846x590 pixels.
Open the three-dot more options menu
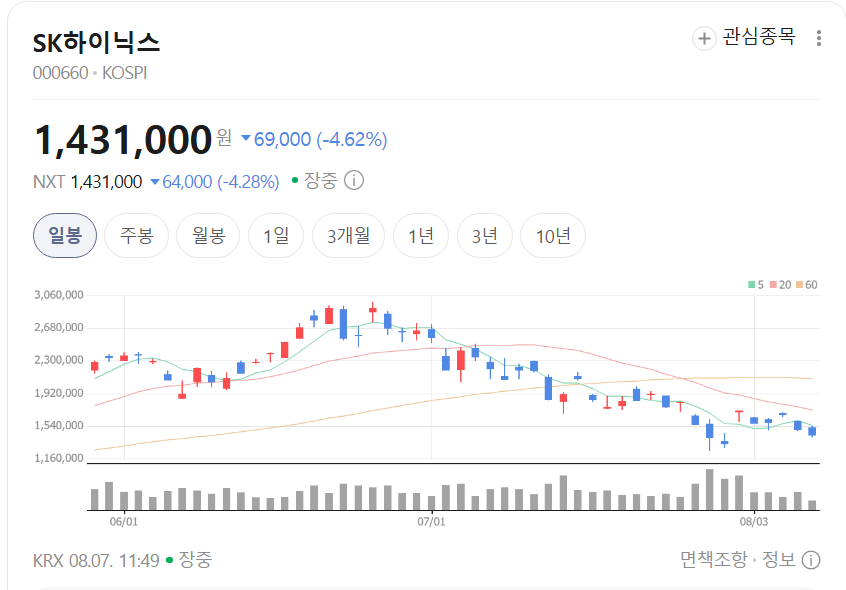click(818, 38)
